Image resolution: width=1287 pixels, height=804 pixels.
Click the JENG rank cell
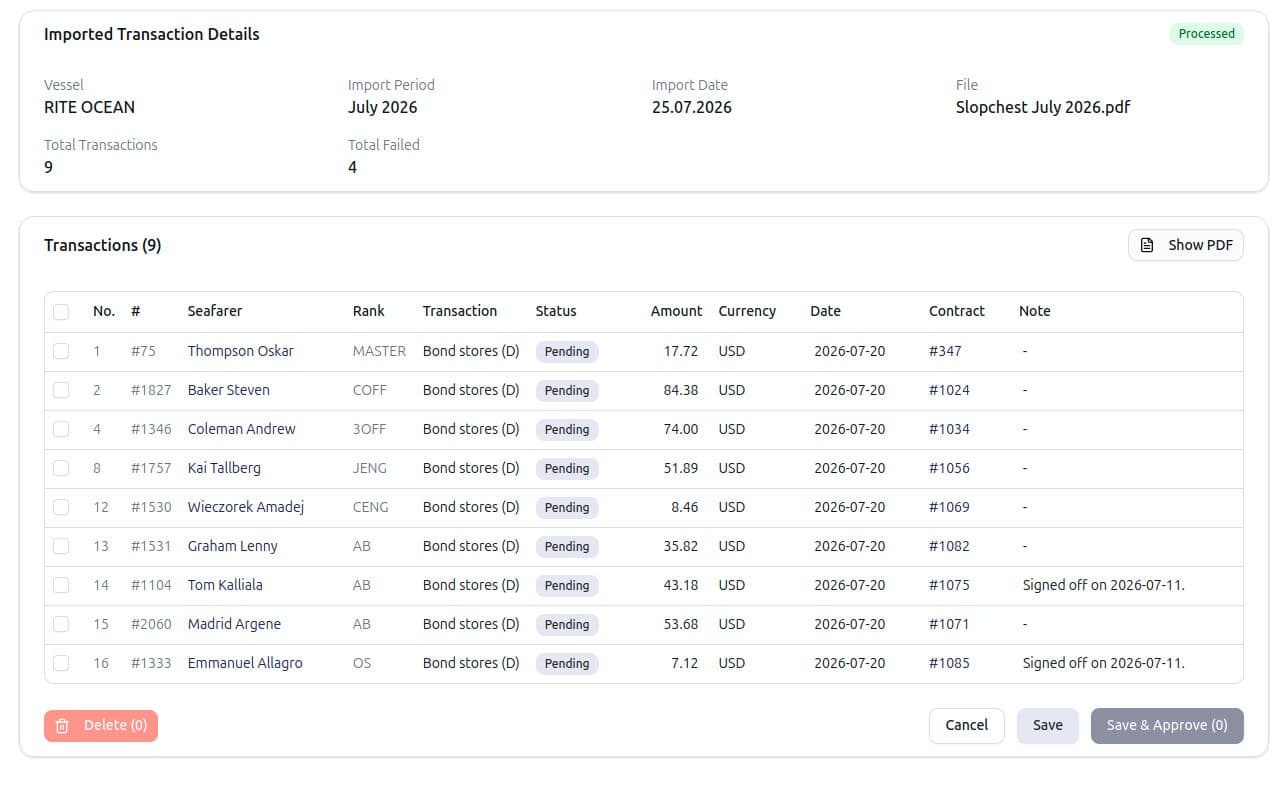click(x=370, y=468)
